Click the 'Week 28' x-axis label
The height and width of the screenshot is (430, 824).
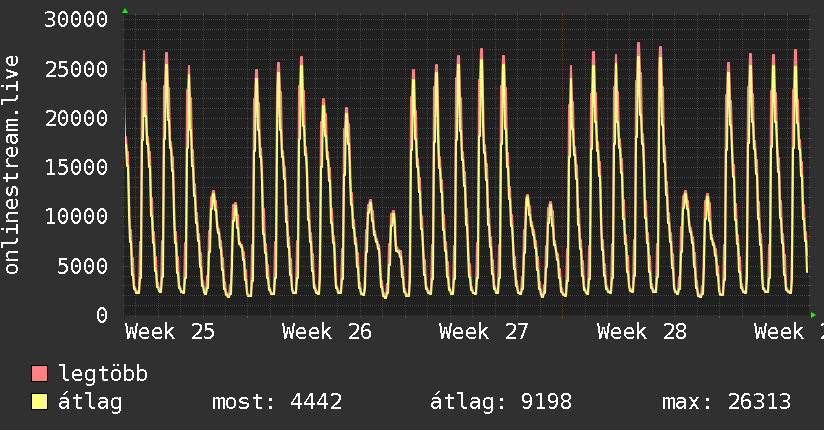(642, 332)
